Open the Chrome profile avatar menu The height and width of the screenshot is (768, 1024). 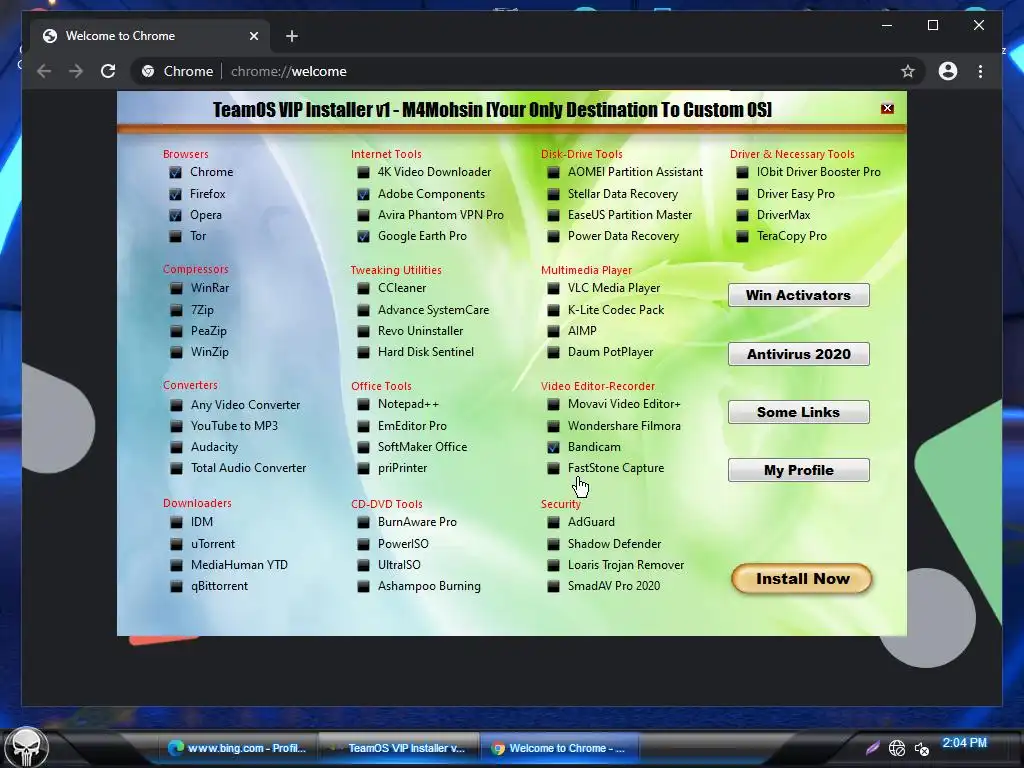(x=948, y=71)
